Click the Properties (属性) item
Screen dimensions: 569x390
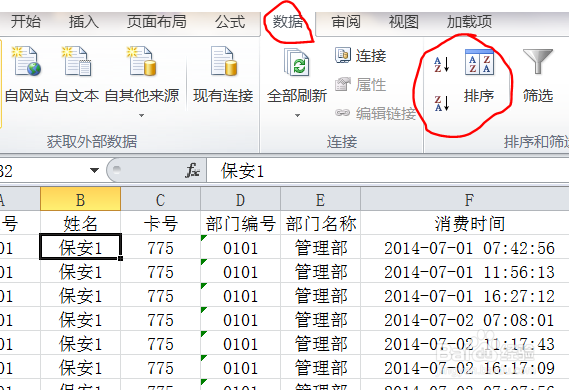click(360, 85)
